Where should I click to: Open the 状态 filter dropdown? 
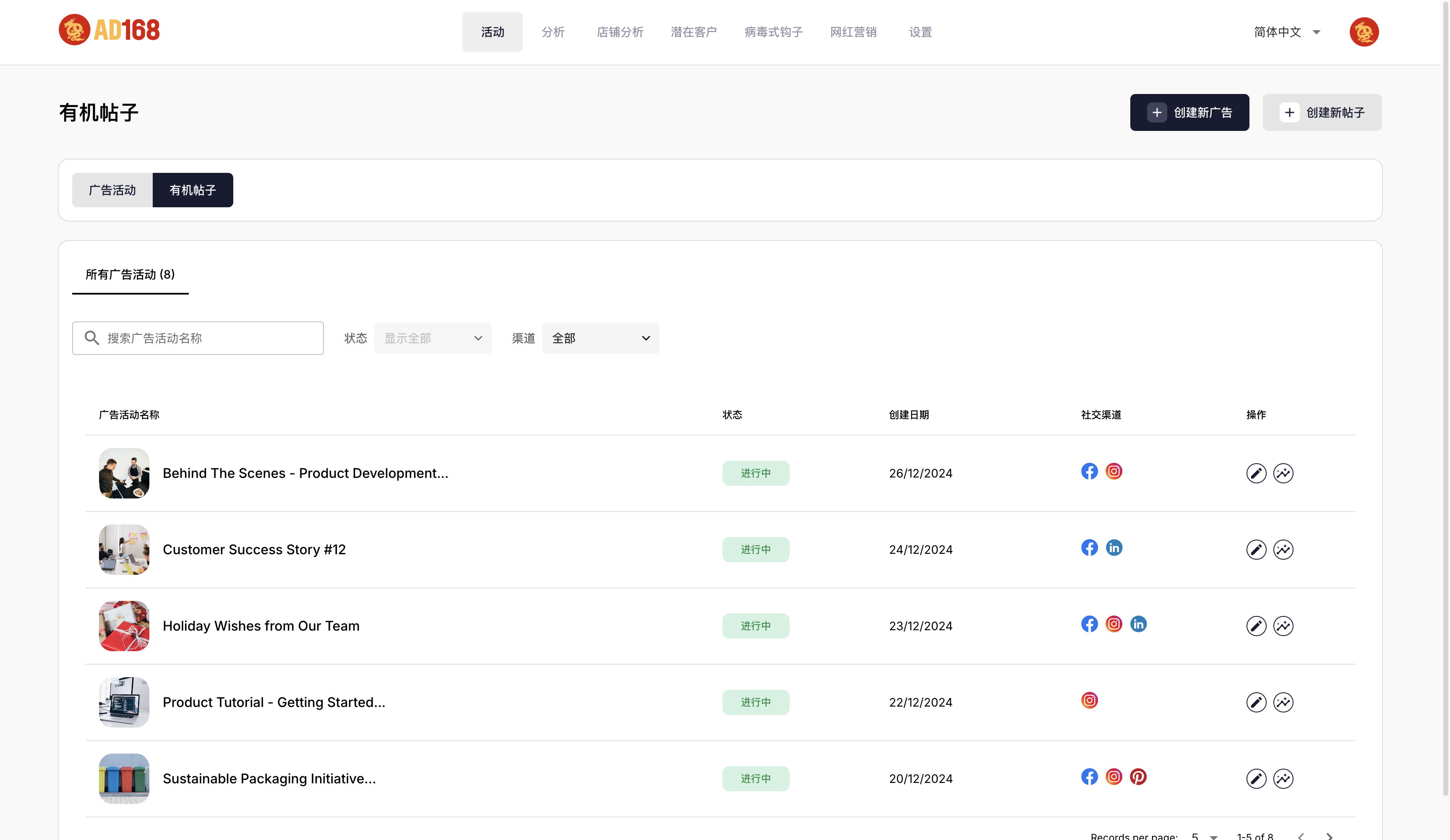pyautogui.click(x=433, y=338)
